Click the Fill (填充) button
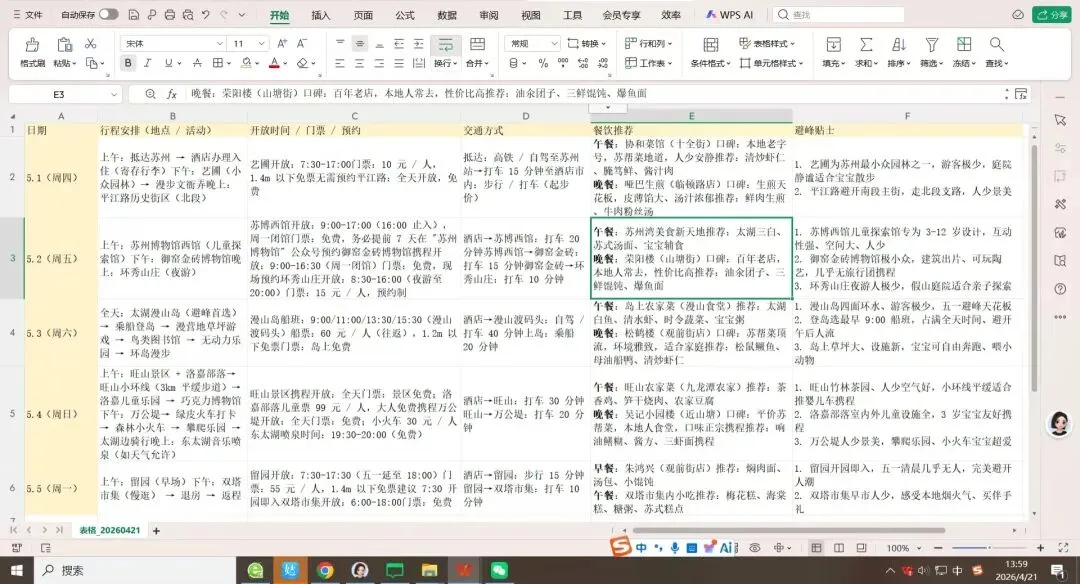 click(x=833, y=52)
